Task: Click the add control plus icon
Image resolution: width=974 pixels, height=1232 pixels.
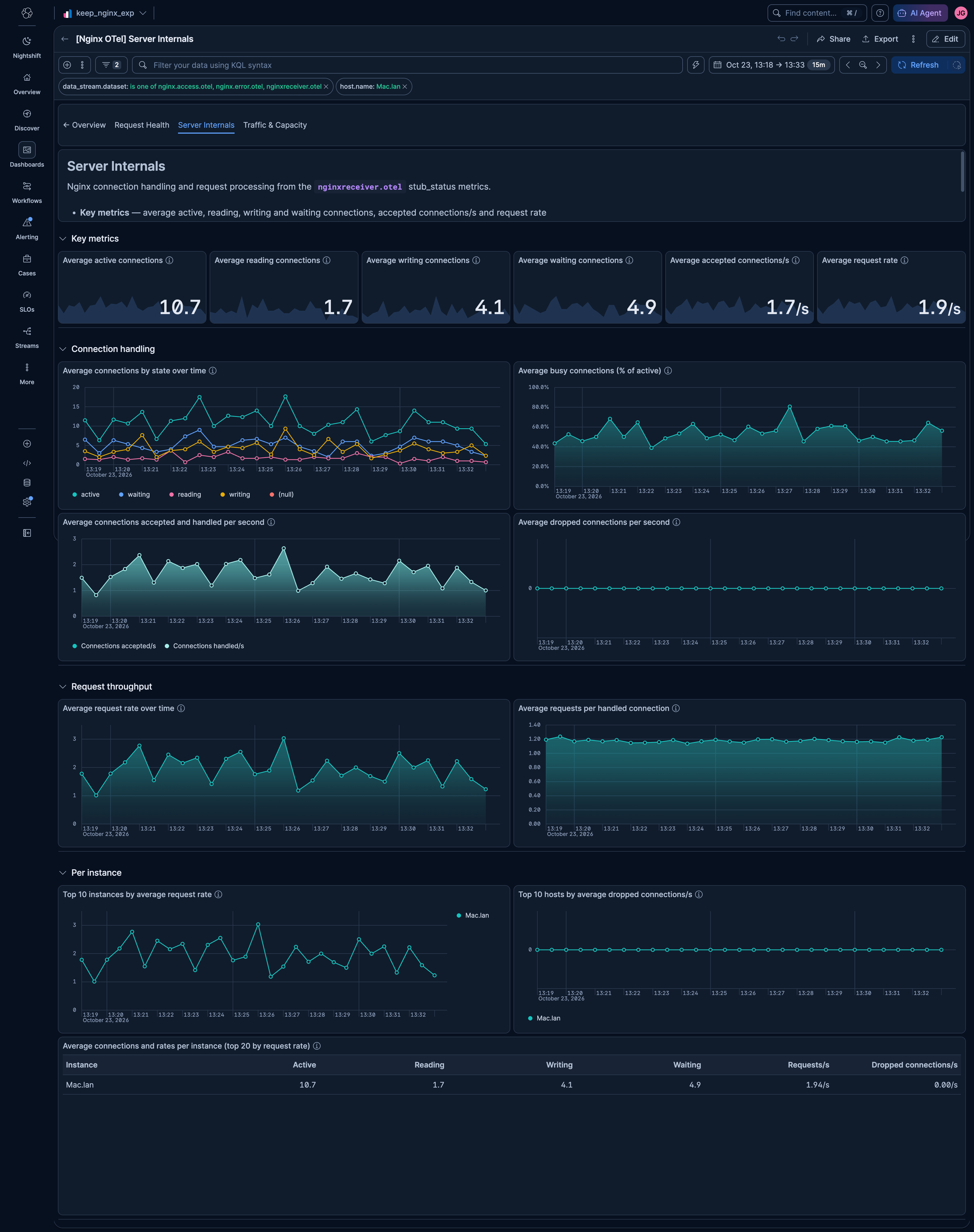Action: [67, 65]
